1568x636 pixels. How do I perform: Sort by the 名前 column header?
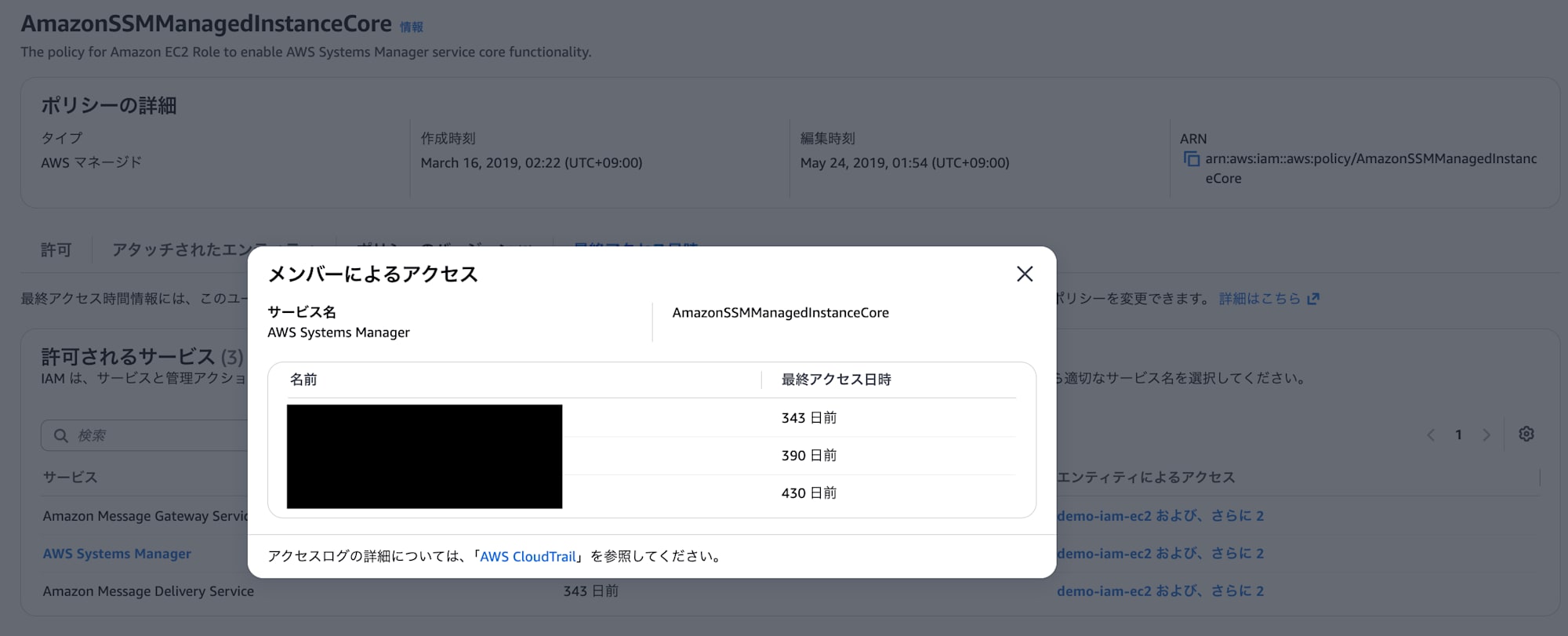pyautogui.click(x=303, y=380)
